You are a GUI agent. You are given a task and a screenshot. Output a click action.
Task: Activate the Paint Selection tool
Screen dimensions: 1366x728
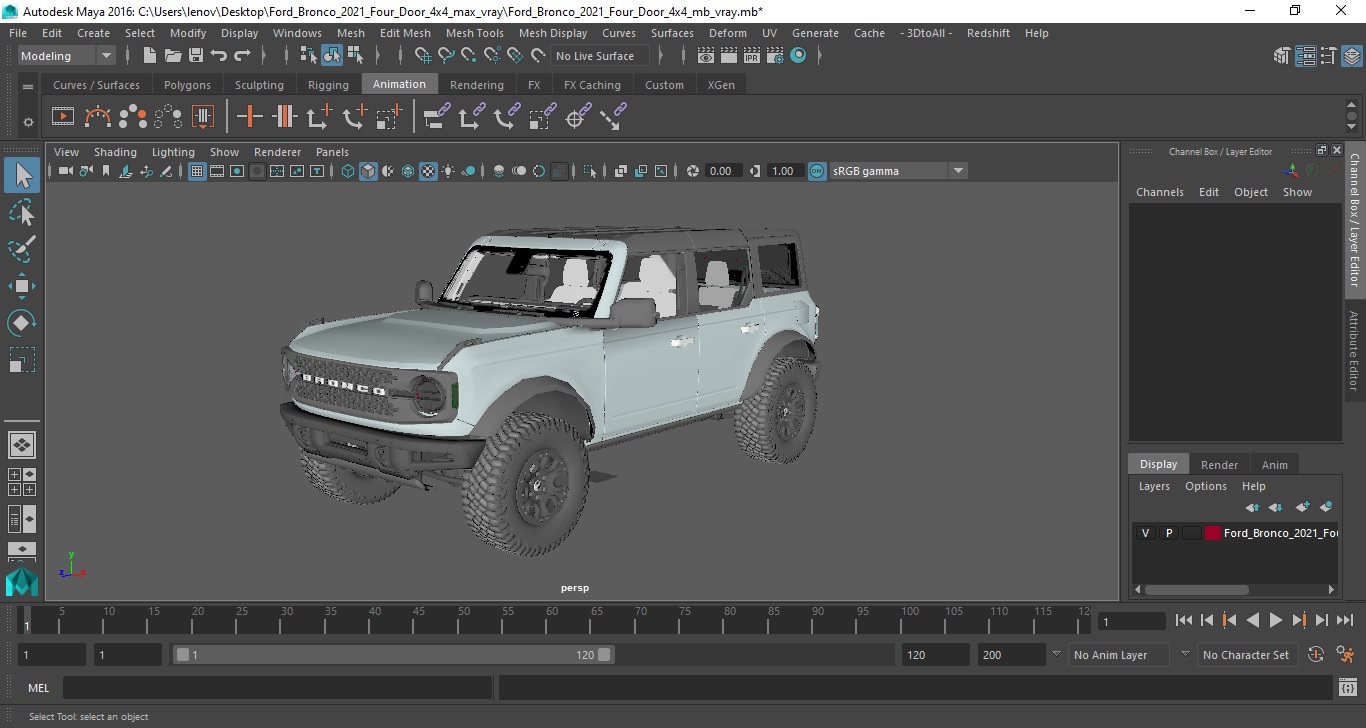22,248
